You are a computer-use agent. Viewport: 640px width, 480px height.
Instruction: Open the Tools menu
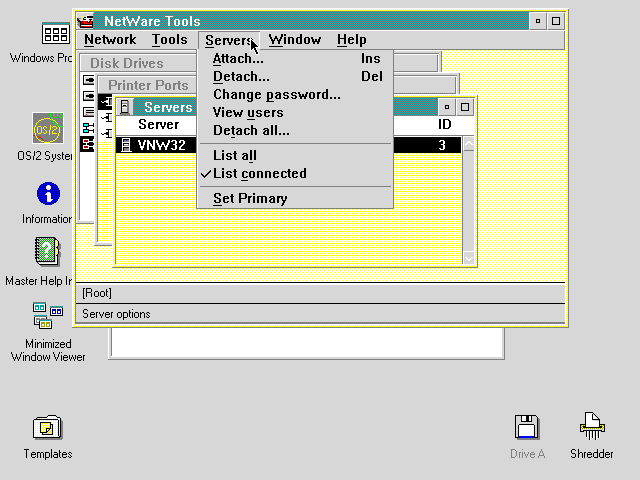169,40
